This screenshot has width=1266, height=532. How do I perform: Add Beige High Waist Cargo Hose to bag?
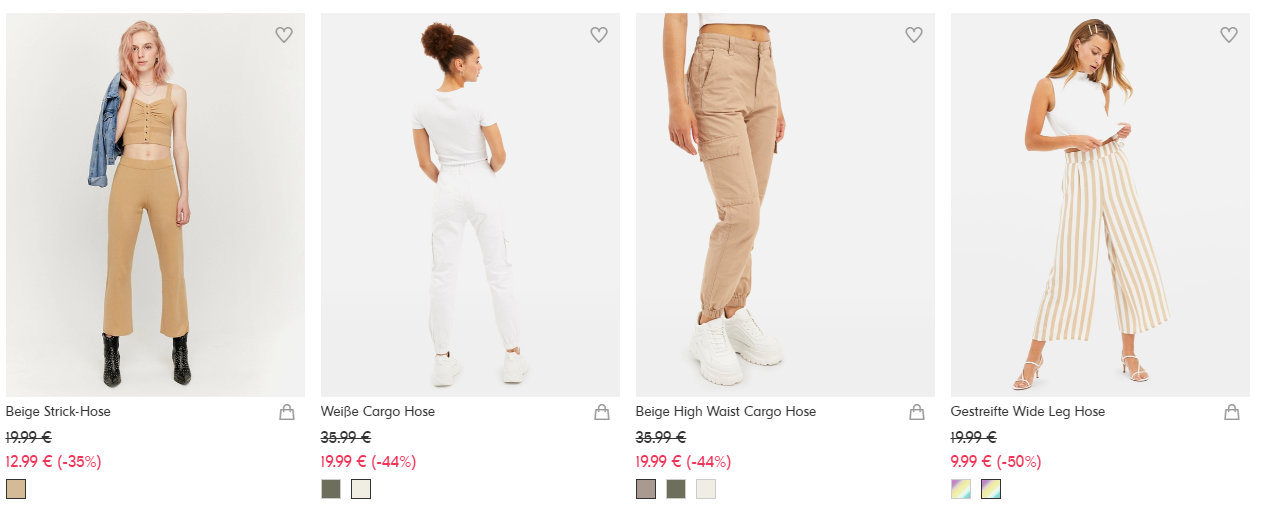point(917,412)
